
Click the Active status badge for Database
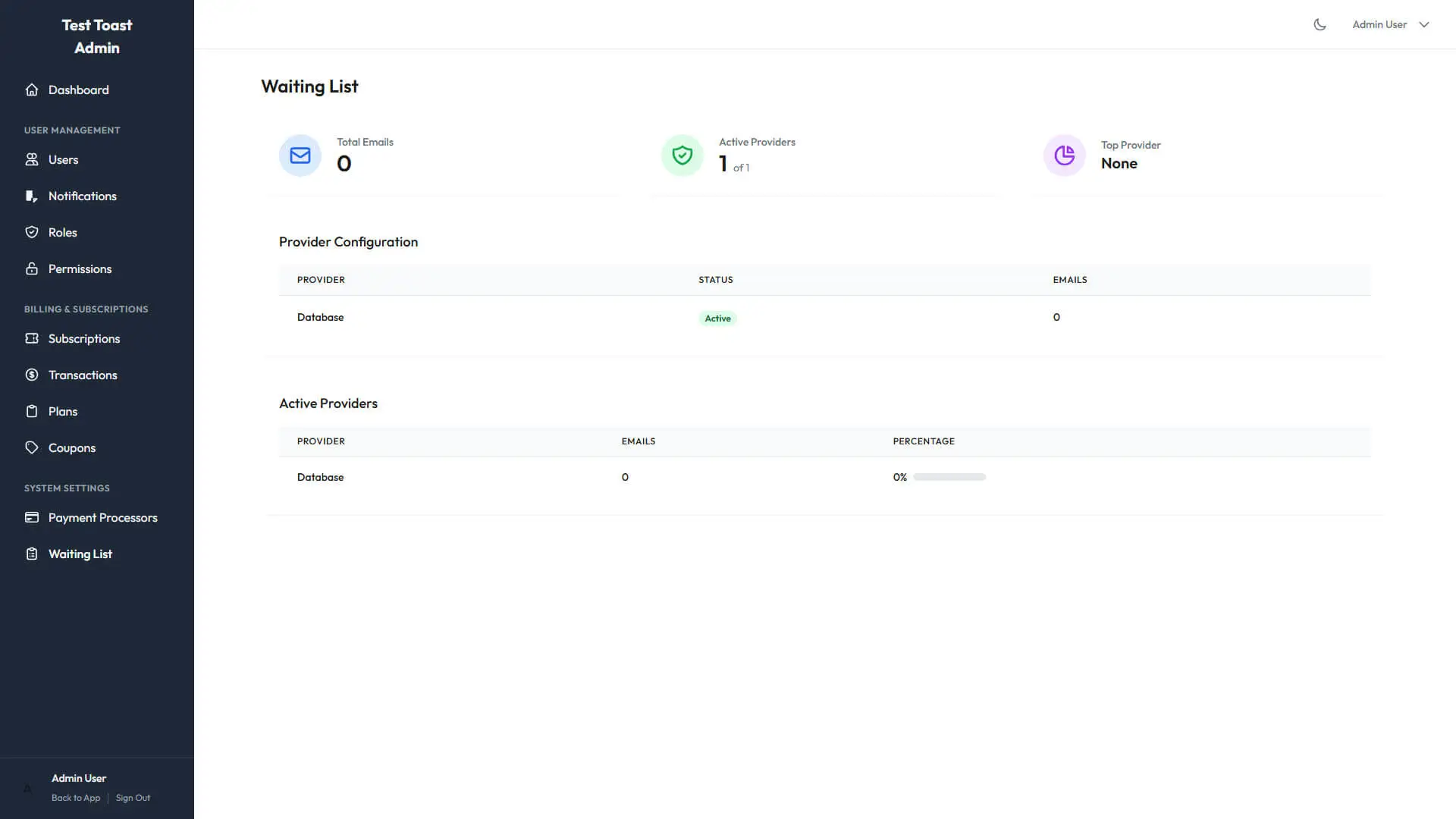(717, 318)
